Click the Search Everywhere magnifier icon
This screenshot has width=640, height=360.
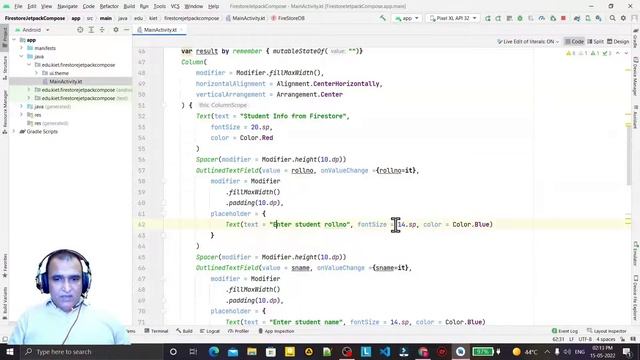coord(612,18)
